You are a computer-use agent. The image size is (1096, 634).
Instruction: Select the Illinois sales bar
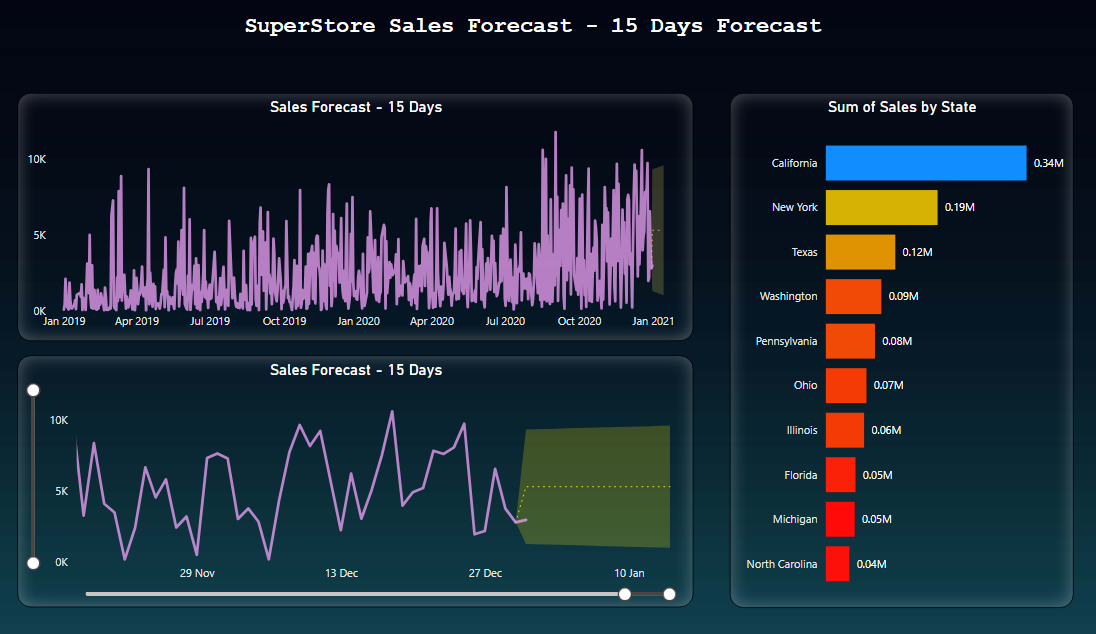click(843, 430)
